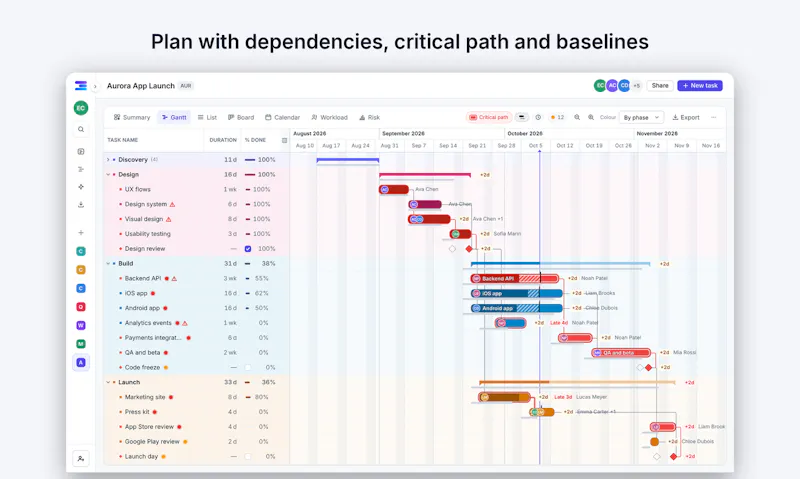The image size is (800, 479).
Task: Click the New task button
Action: pyautogui.click(x=700, y=86)
